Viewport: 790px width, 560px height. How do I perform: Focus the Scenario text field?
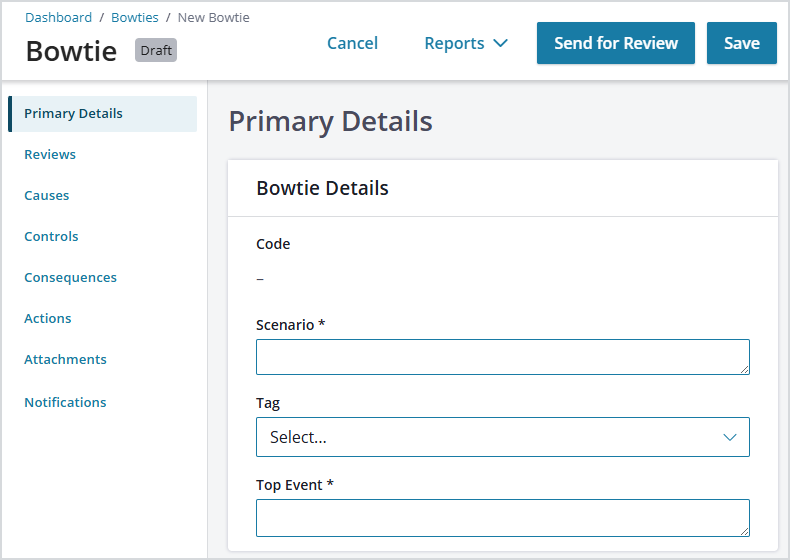pyautogui.click(x=502, y=357)
